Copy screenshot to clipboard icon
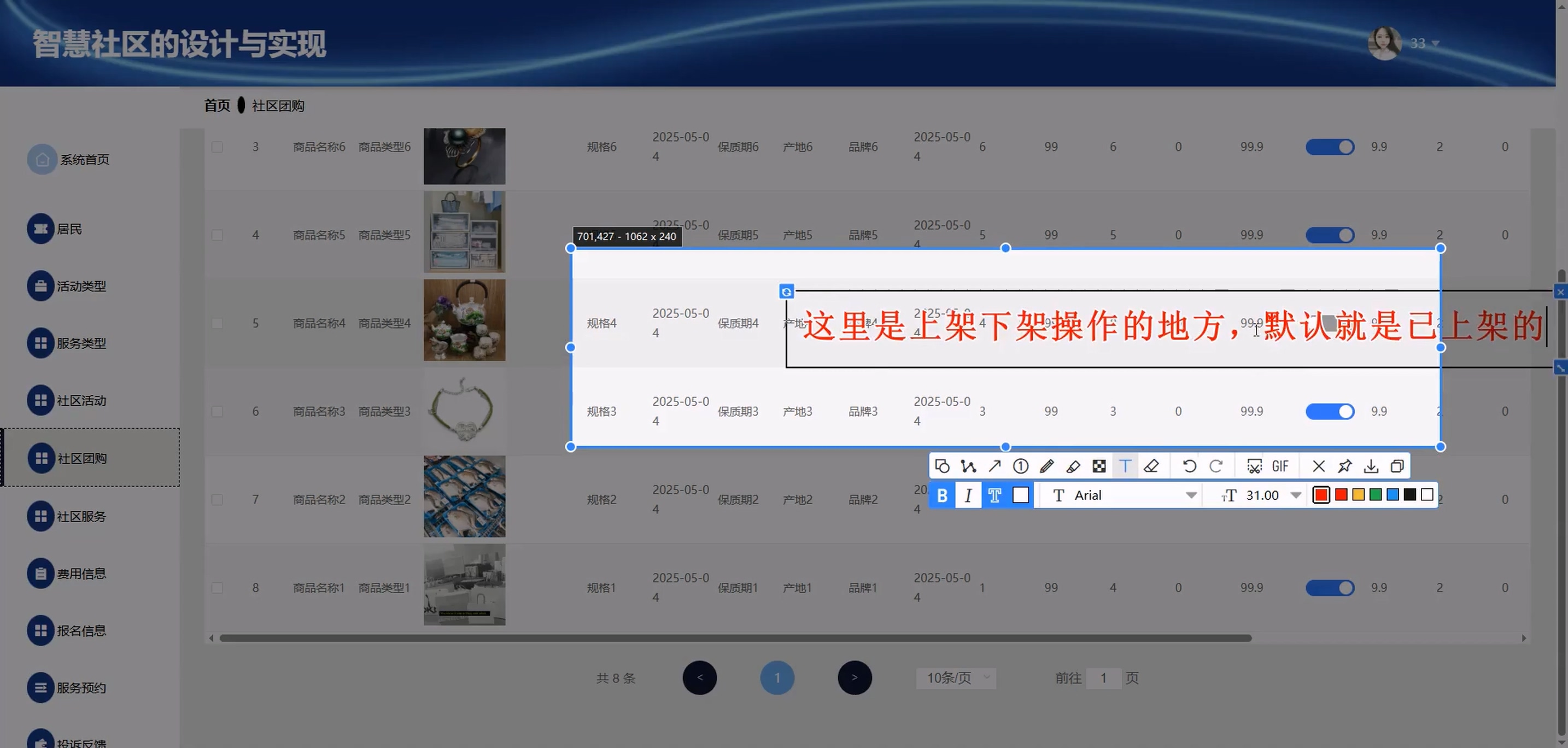 coord(1397,466)
